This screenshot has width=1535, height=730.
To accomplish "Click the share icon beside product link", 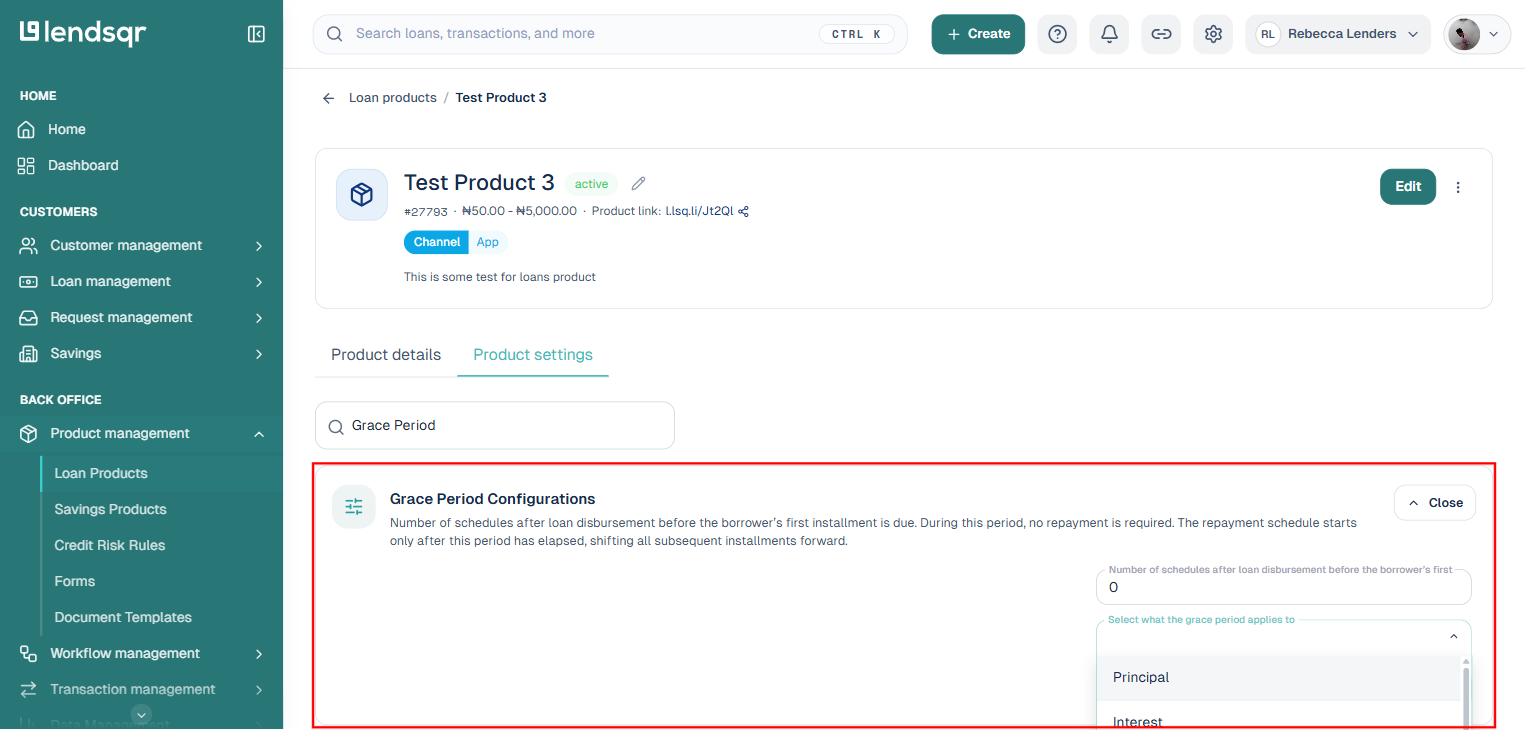I will [743, 211].
